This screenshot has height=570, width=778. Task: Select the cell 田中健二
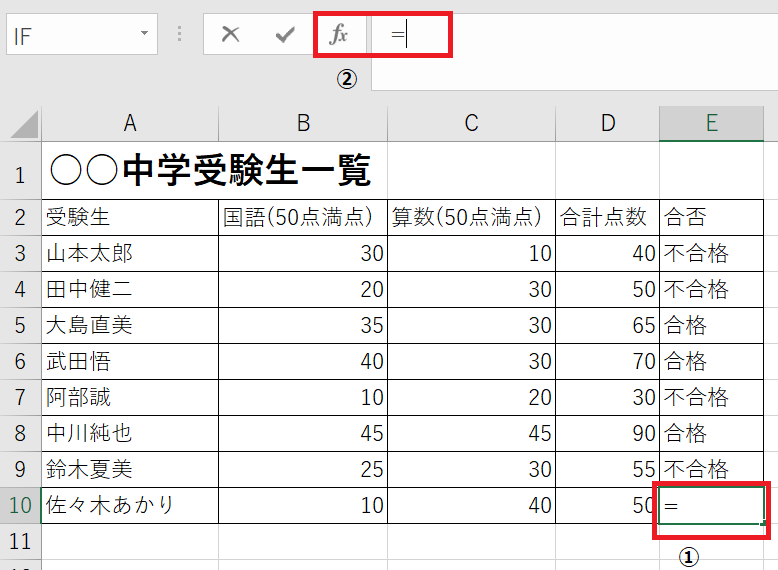(130, 290)
